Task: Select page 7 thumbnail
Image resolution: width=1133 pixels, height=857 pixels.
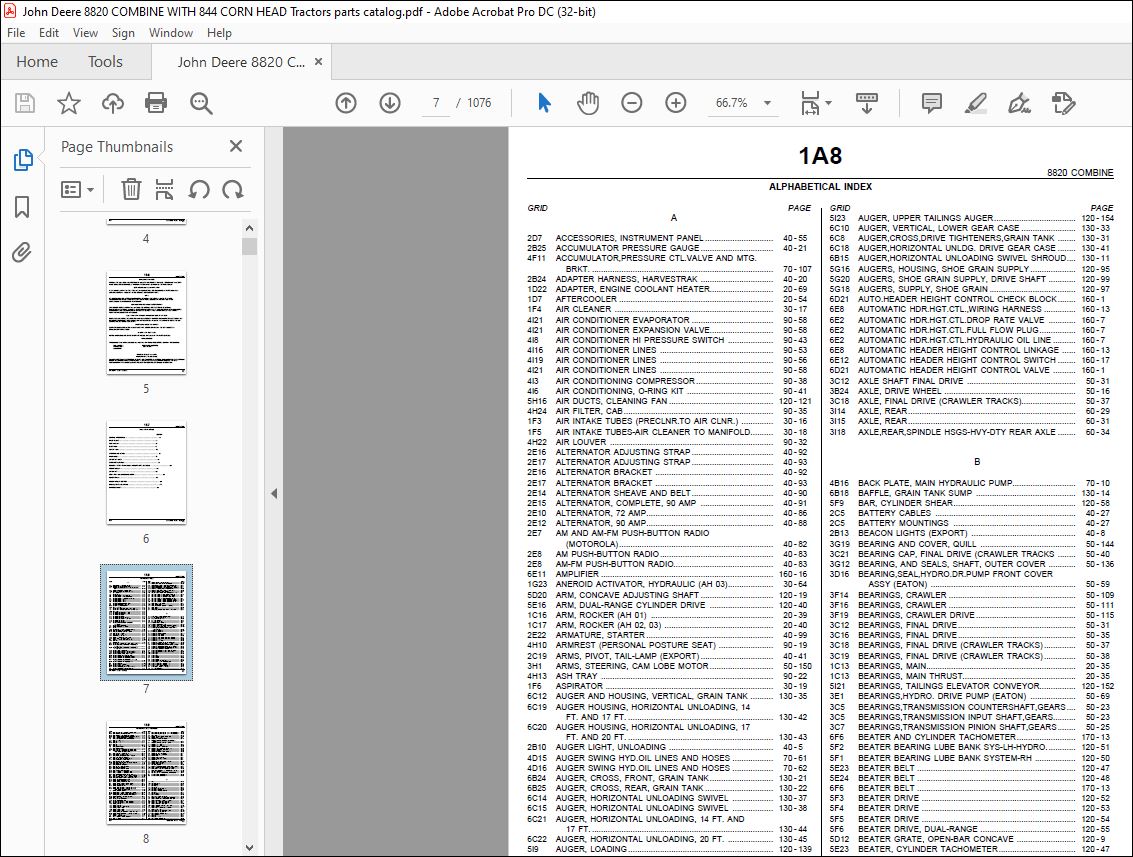Action: 146,622
